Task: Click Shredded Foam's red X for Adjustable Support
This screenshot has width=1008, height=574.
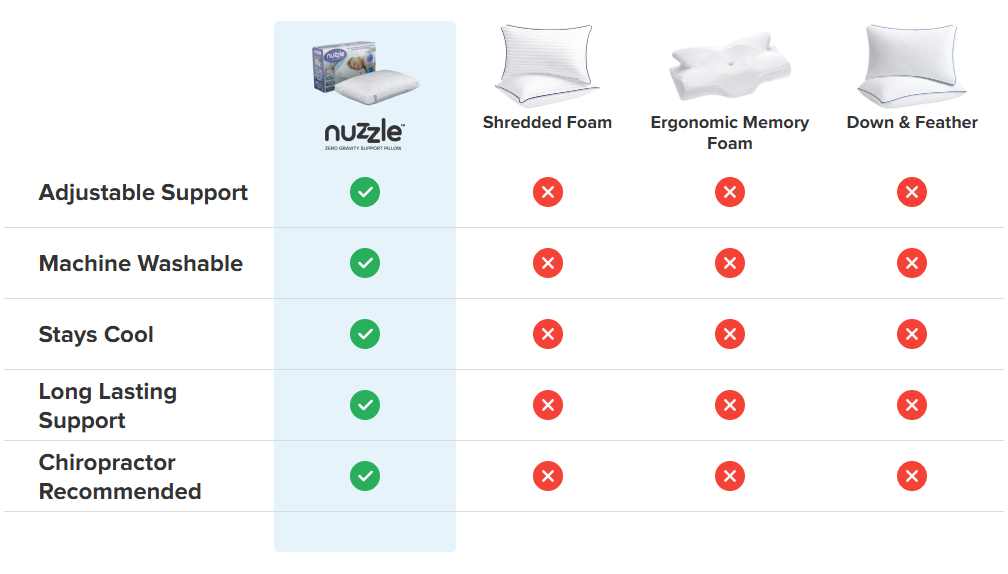Action: coord(547,192)
